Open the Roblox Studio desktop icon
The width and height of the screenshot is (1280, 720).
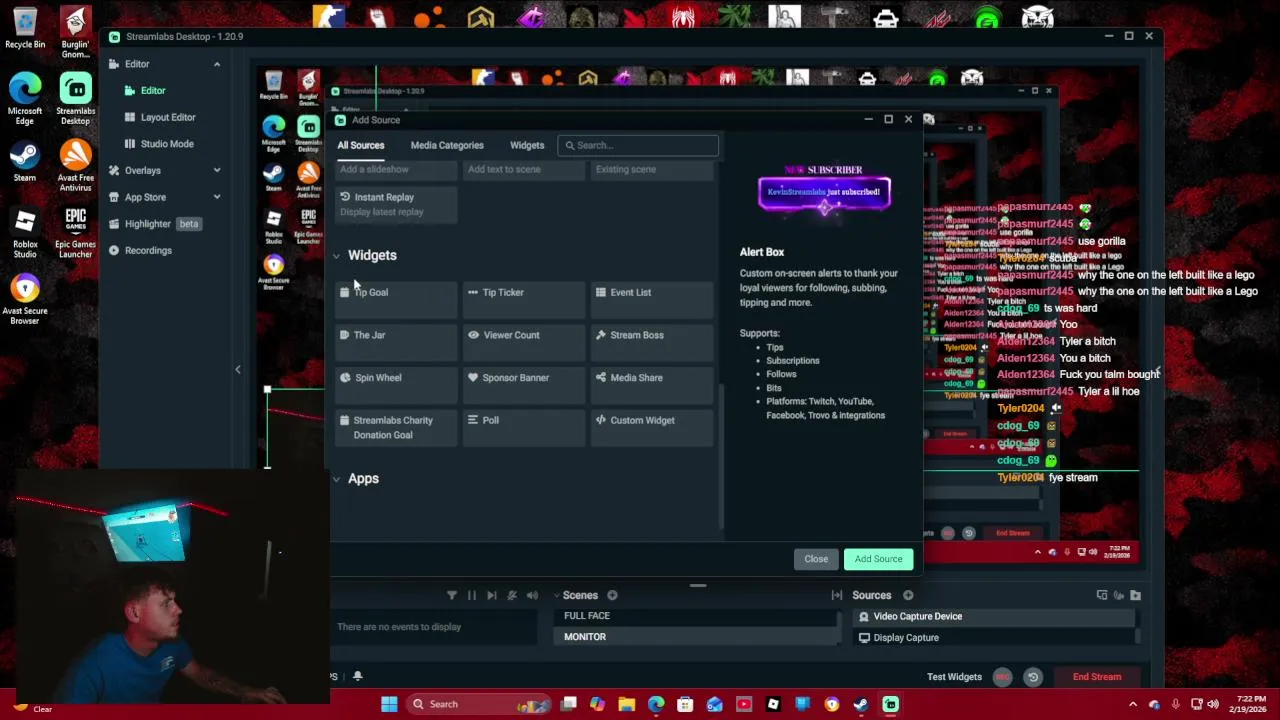click(x=25, y=233)
